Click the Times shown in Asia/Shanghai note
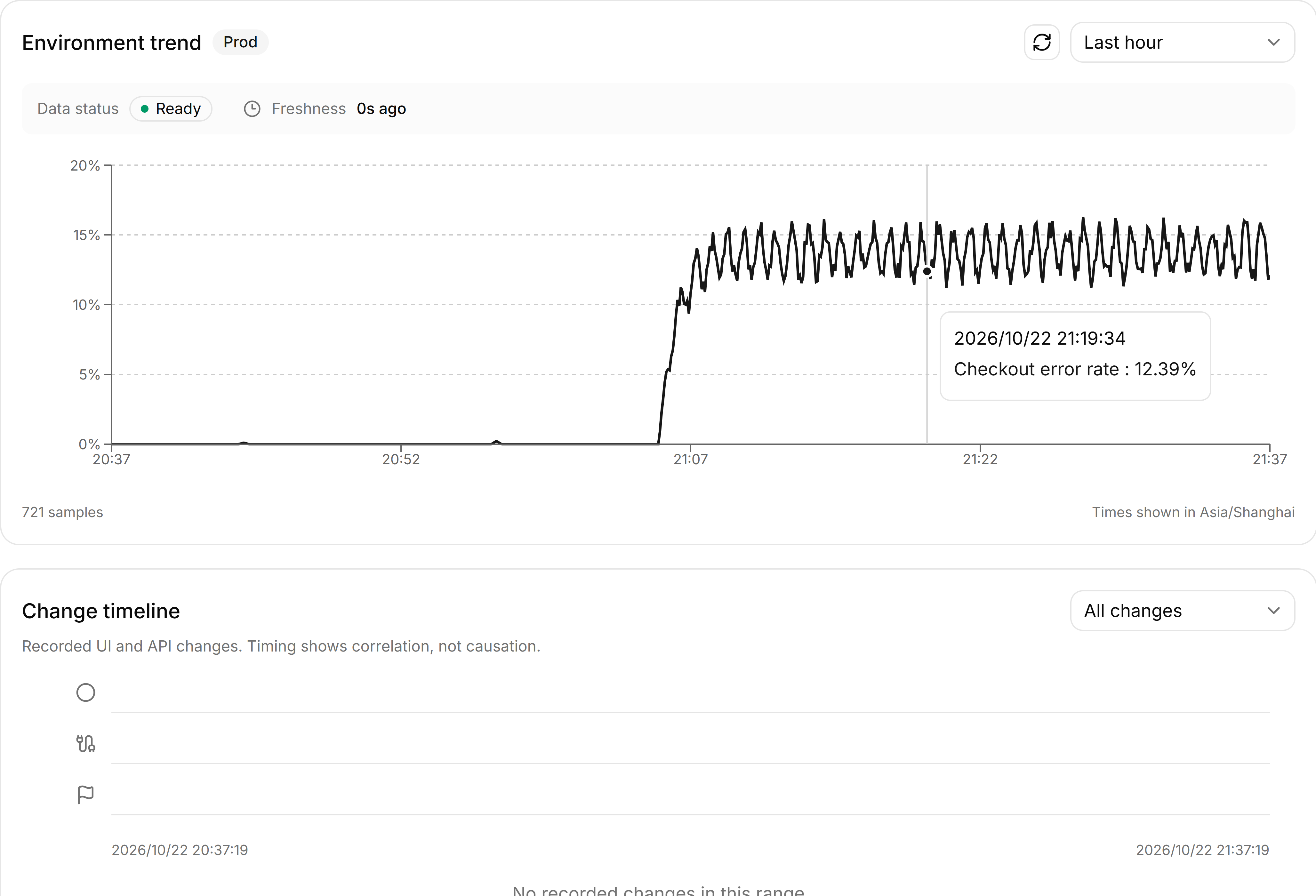Screen dimensions: 1316x896 1193,512
